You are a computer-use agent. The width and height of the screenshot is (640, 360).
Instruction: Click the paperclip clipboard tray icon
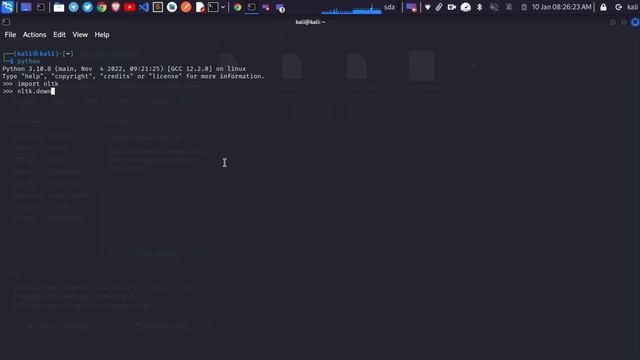(x=439, y=7)
